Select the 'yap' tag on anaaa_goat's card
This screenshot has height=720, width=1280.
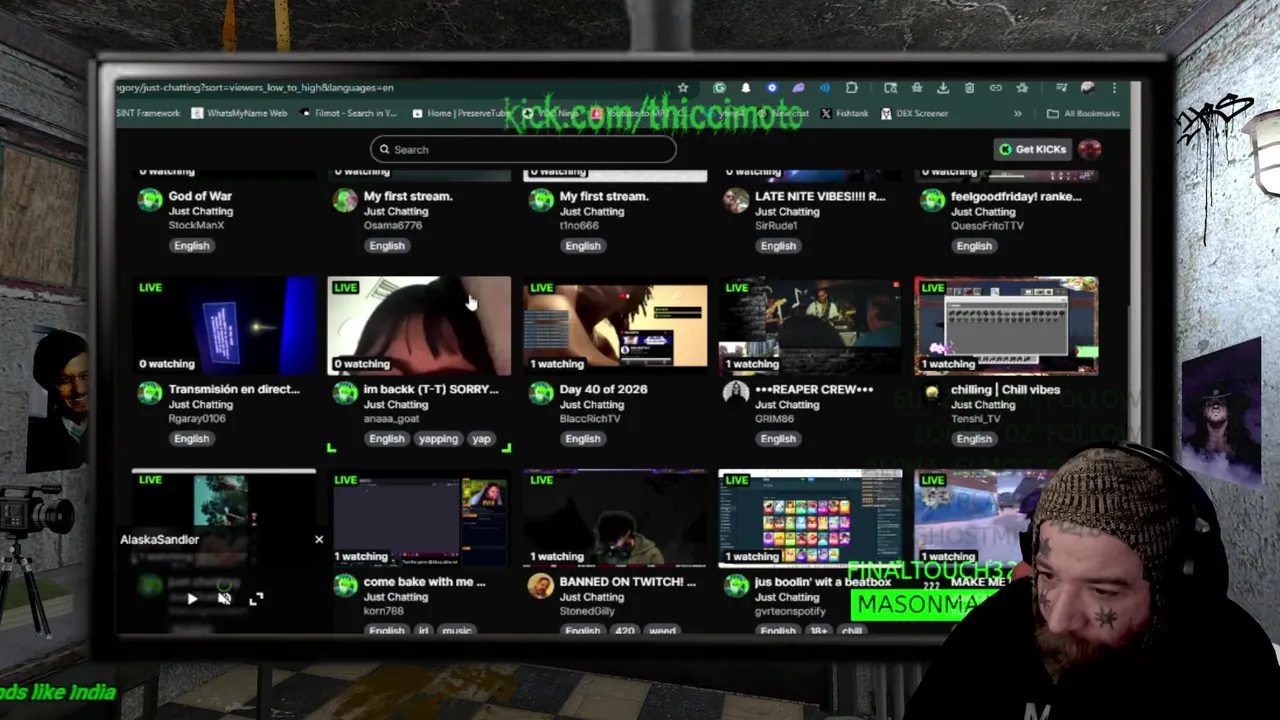pyautogui.click(x=481, y=439)
